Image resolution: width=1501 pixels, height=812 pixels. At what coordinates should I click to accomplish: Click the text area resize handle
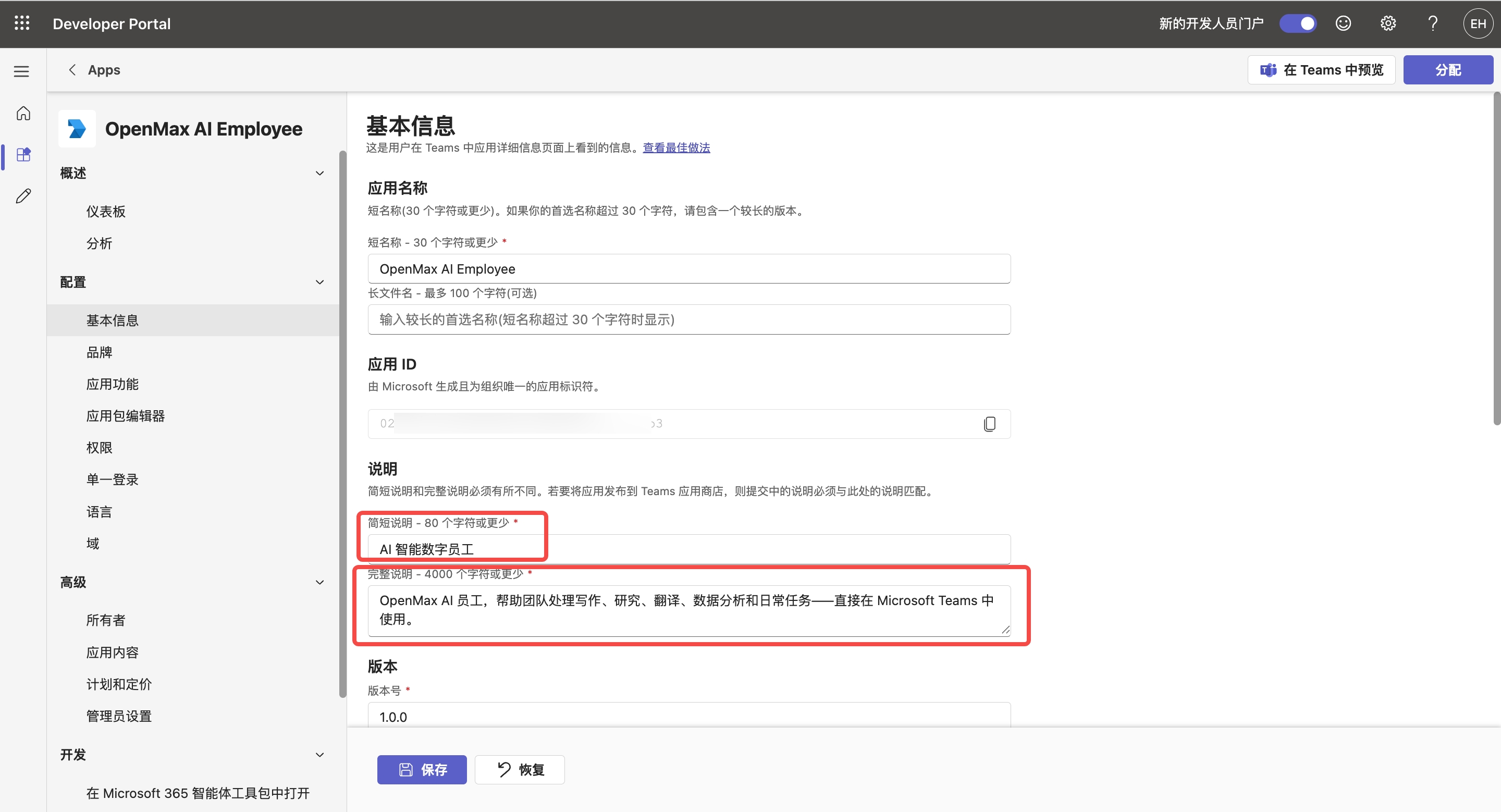(1005, 630)
